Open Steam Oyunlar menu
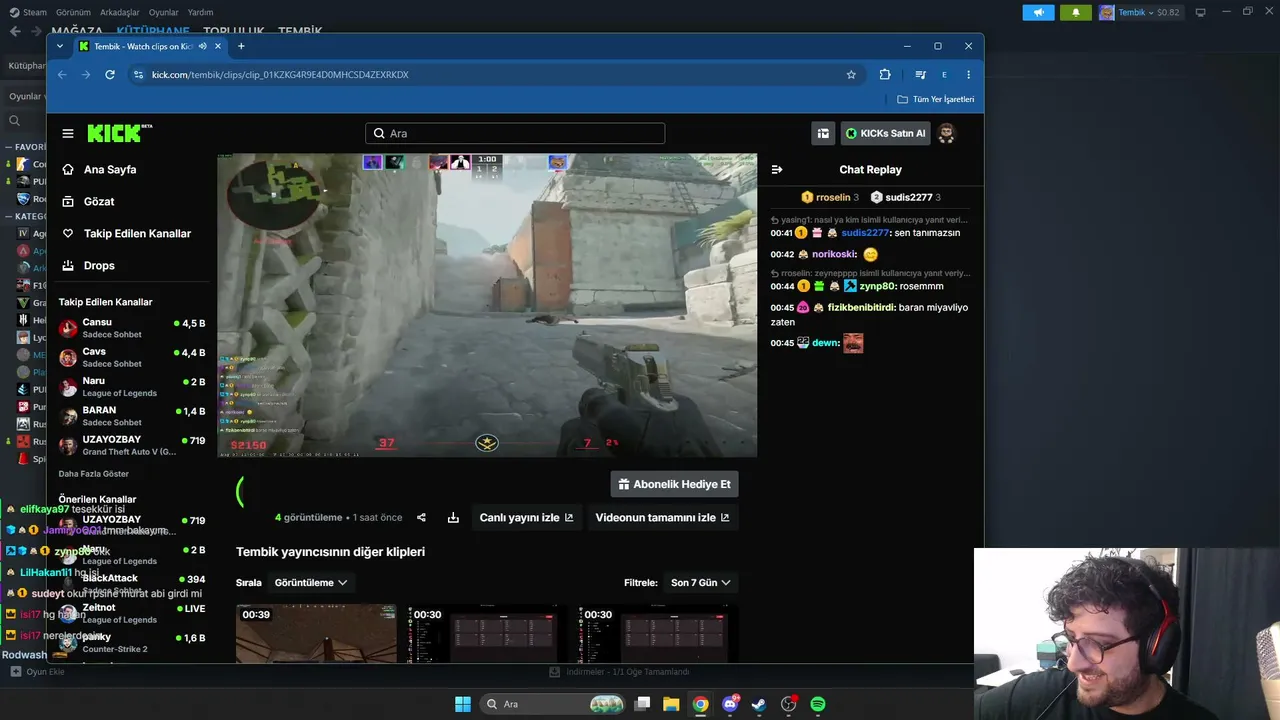Viewport: 1280px width, 720px height. [x=163, y=12]
